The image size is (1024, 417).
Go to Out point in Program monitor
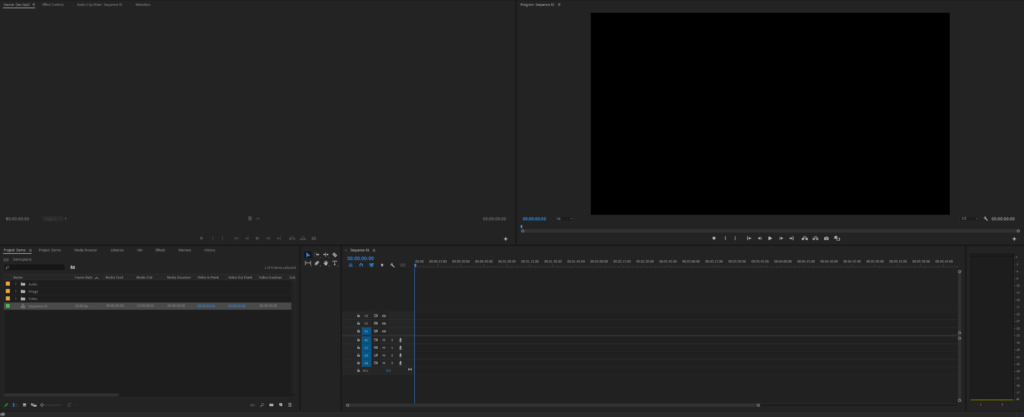click(x=792, y=238)
